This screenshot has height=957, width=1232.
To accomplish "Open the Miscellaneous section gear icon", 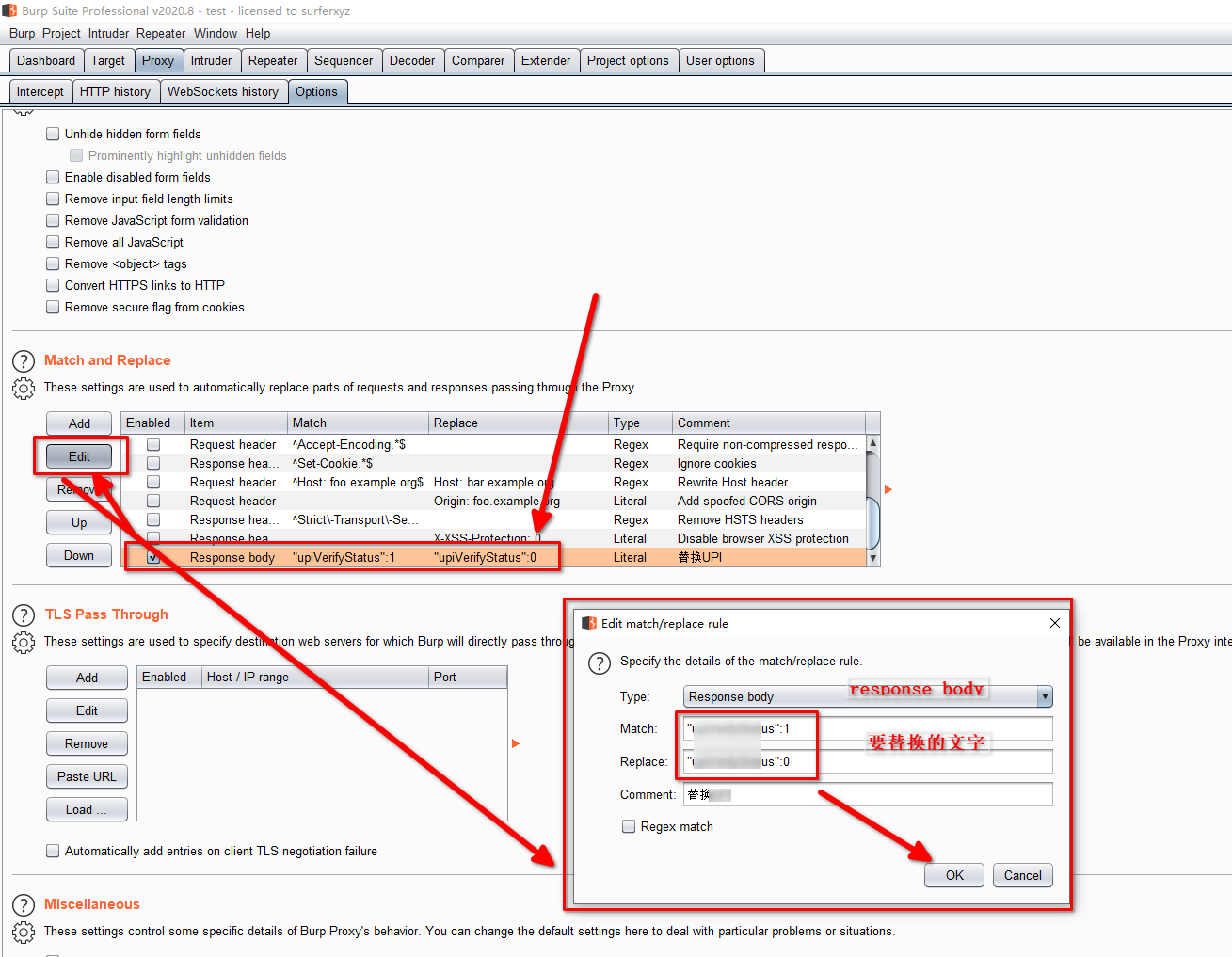I will point(24,932).
